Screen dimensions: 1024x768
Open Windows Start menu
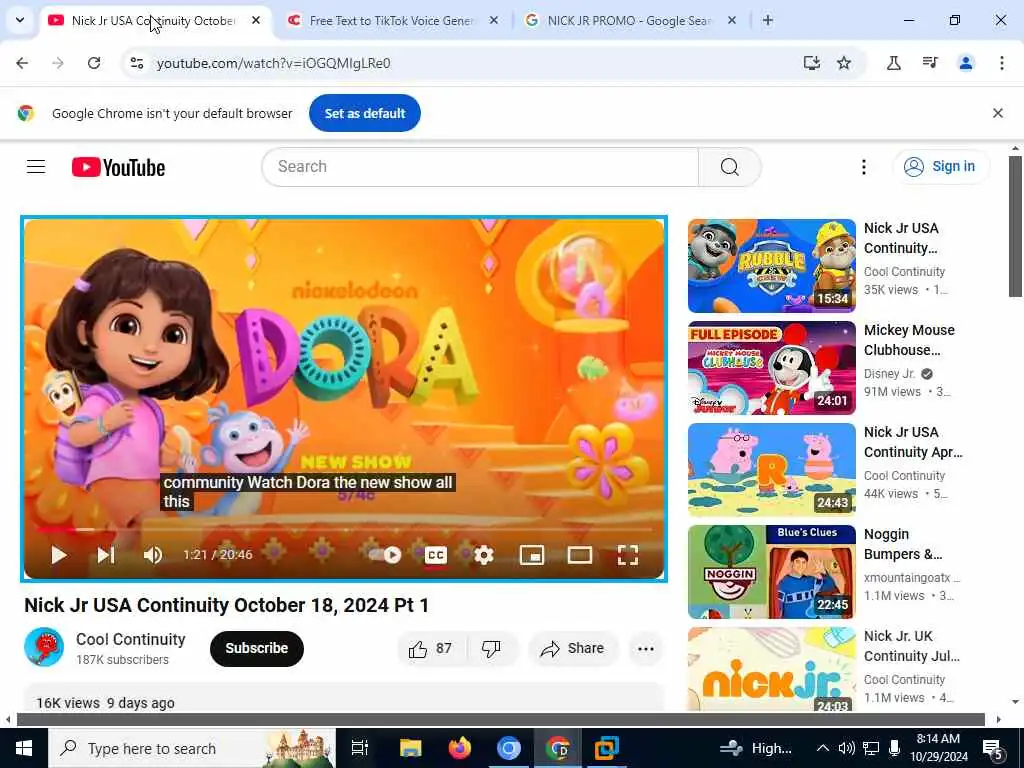point(24,748)
